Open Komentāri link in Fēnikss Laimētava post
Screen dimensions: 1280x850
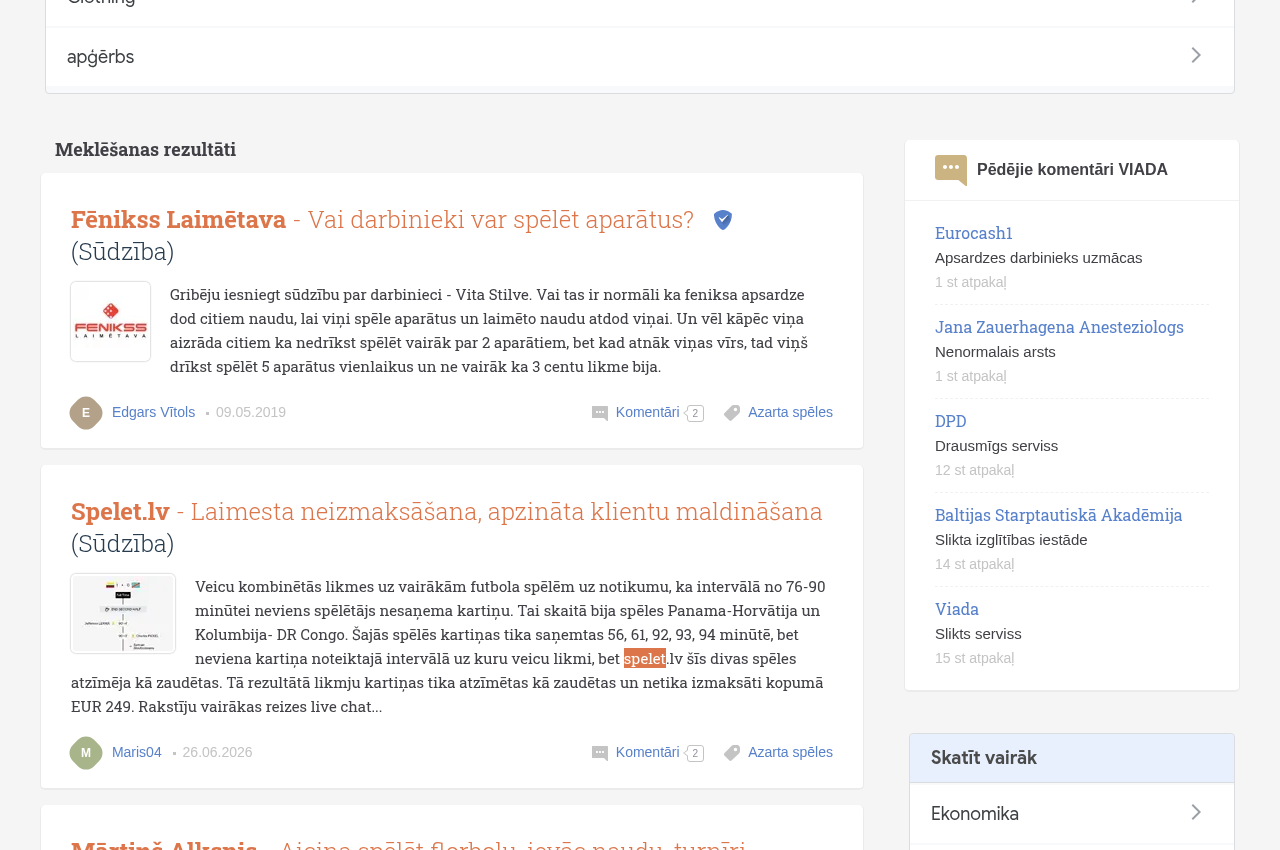coord(648,412)
